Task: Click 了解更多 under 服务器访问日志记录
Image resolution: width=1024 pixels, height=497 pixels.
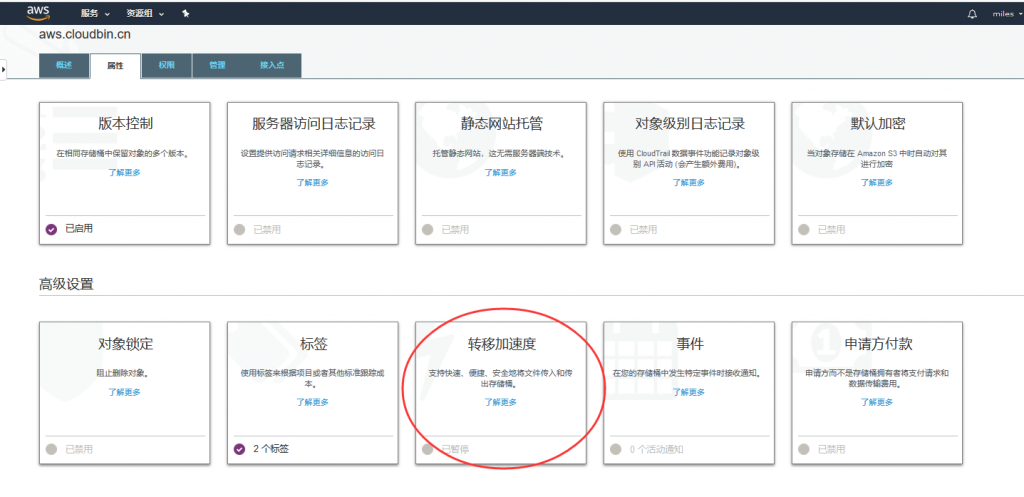Action: click(313, 182)
